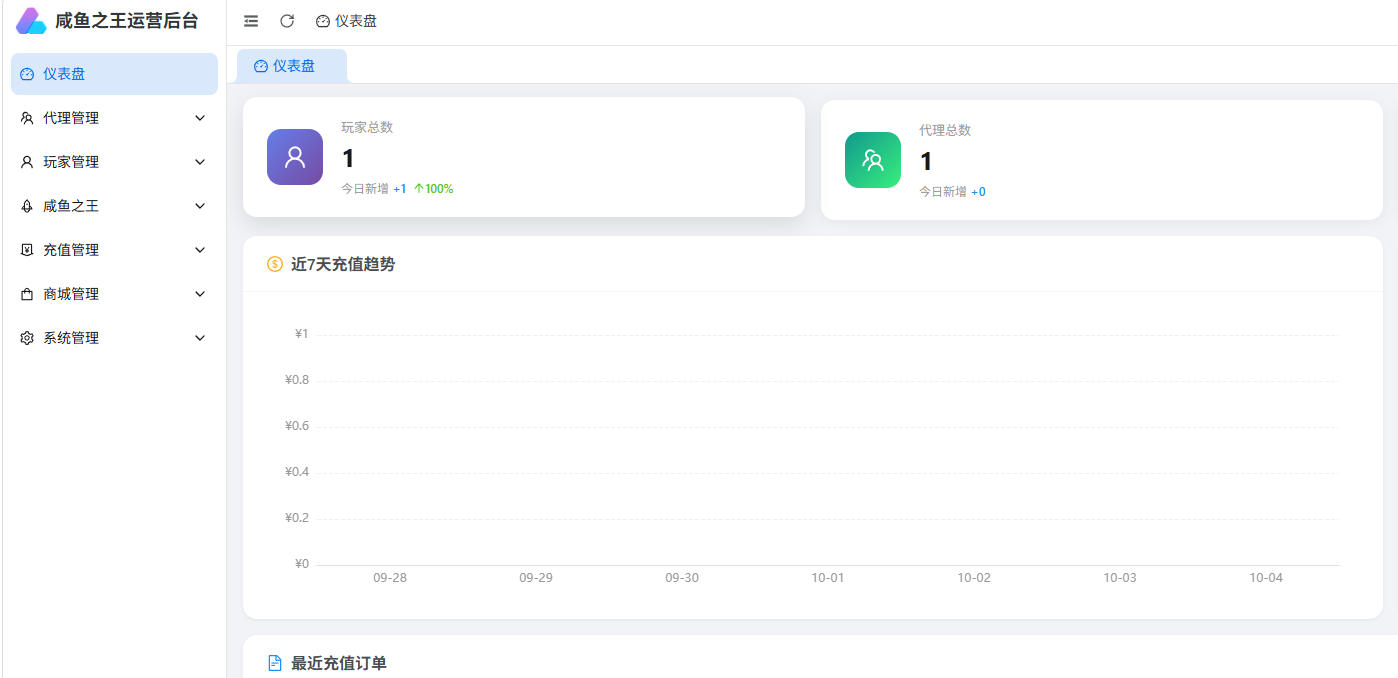Click the green 100% increase indicator
Screen dimensions: 1398x678
[433, 189]
